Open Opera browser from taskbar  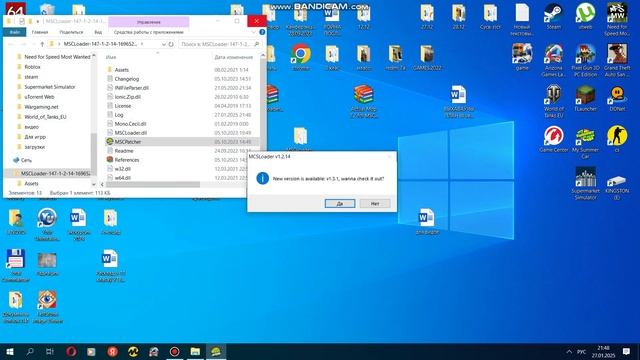coord(71,351)
